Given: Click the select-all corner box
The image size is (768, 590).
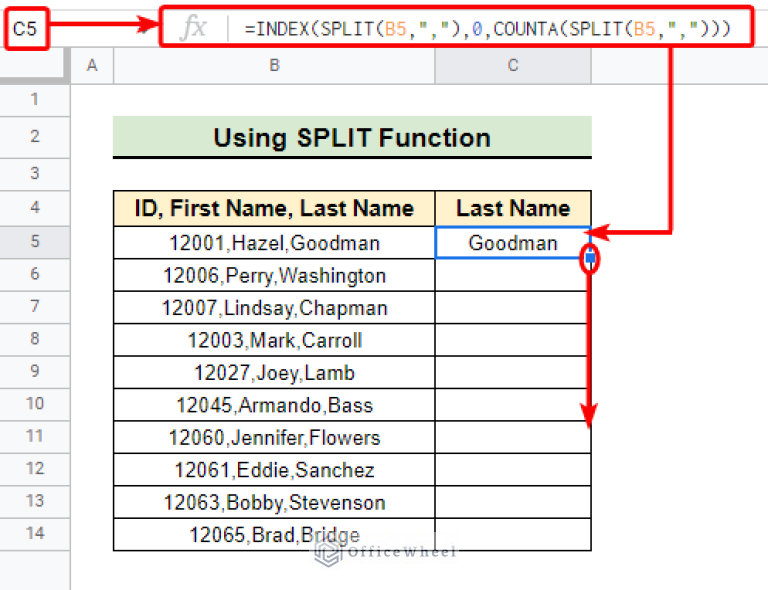Looking at the screenshot, I should pyautogui.click(x=35, y=65).
